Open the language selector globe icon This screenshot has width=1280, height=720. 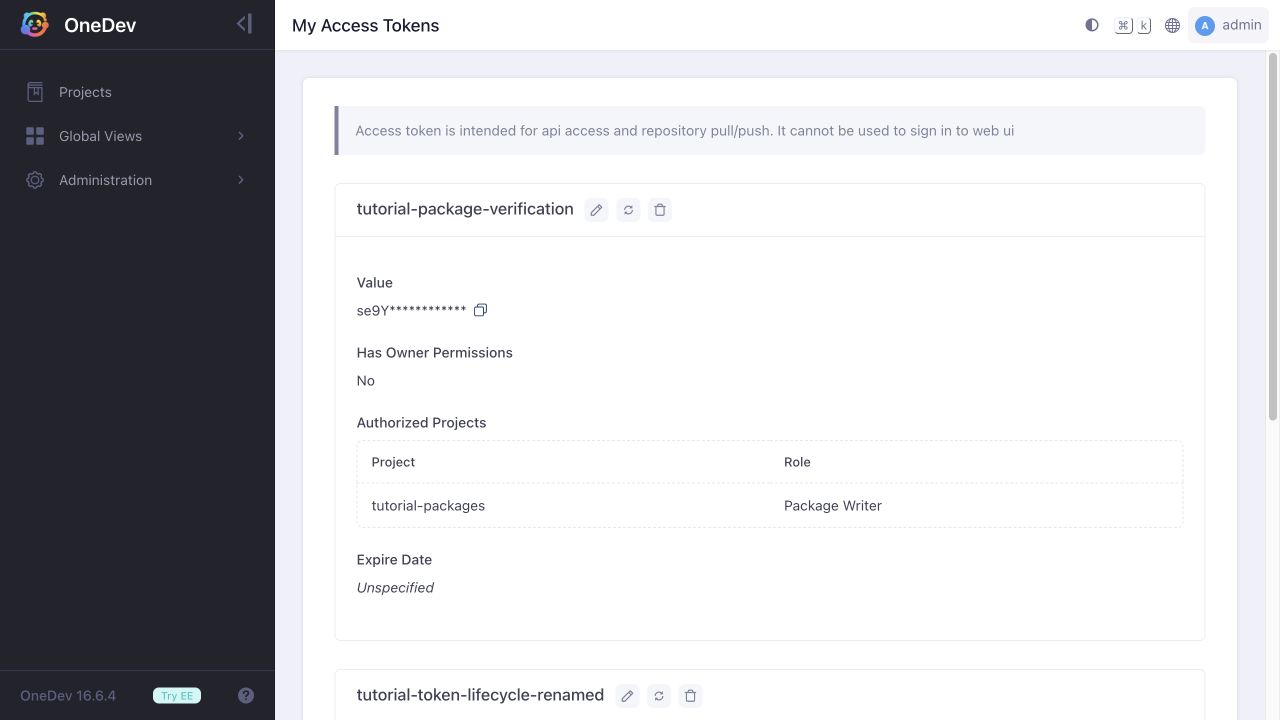tap(1173, 25)
